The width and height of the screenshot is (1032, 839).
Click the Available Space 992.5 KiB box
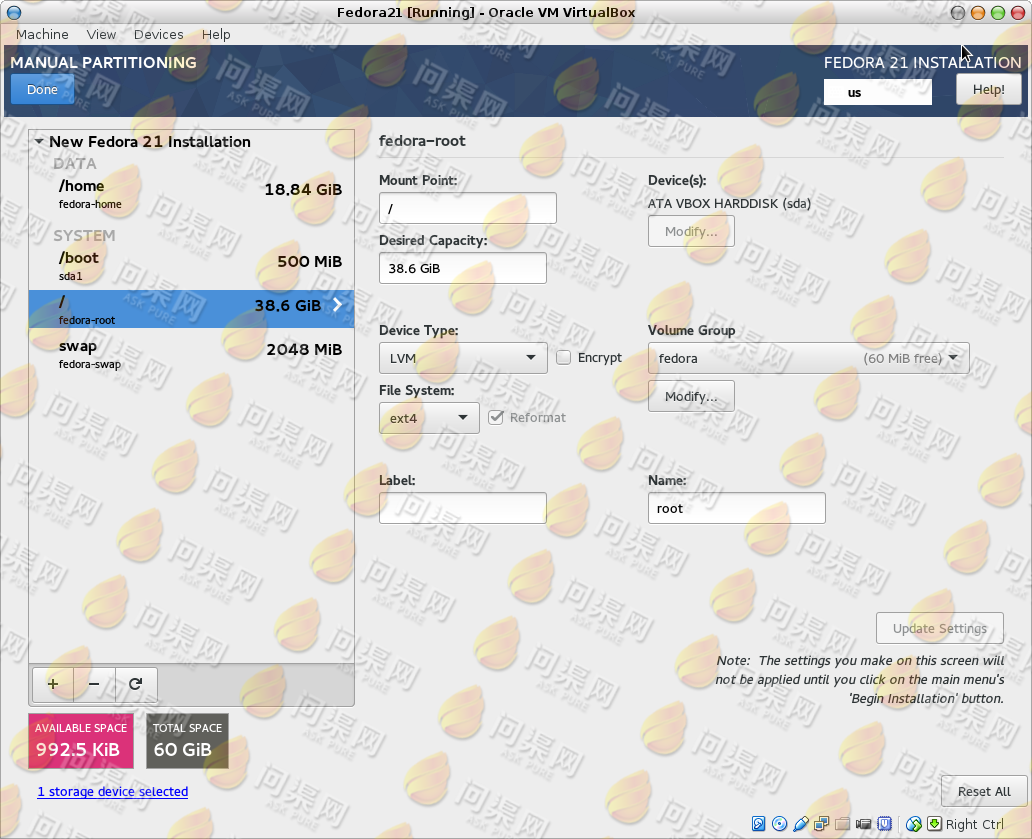click(81, 741)
